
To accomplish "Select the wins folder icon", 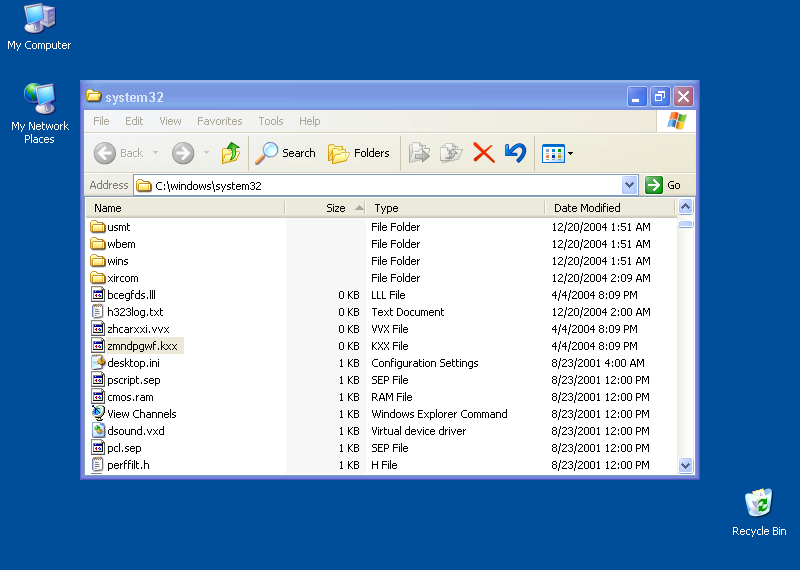I will coord(97,261).
